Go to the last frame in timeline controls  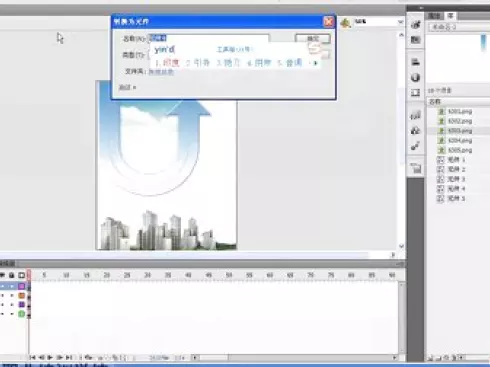69,357
